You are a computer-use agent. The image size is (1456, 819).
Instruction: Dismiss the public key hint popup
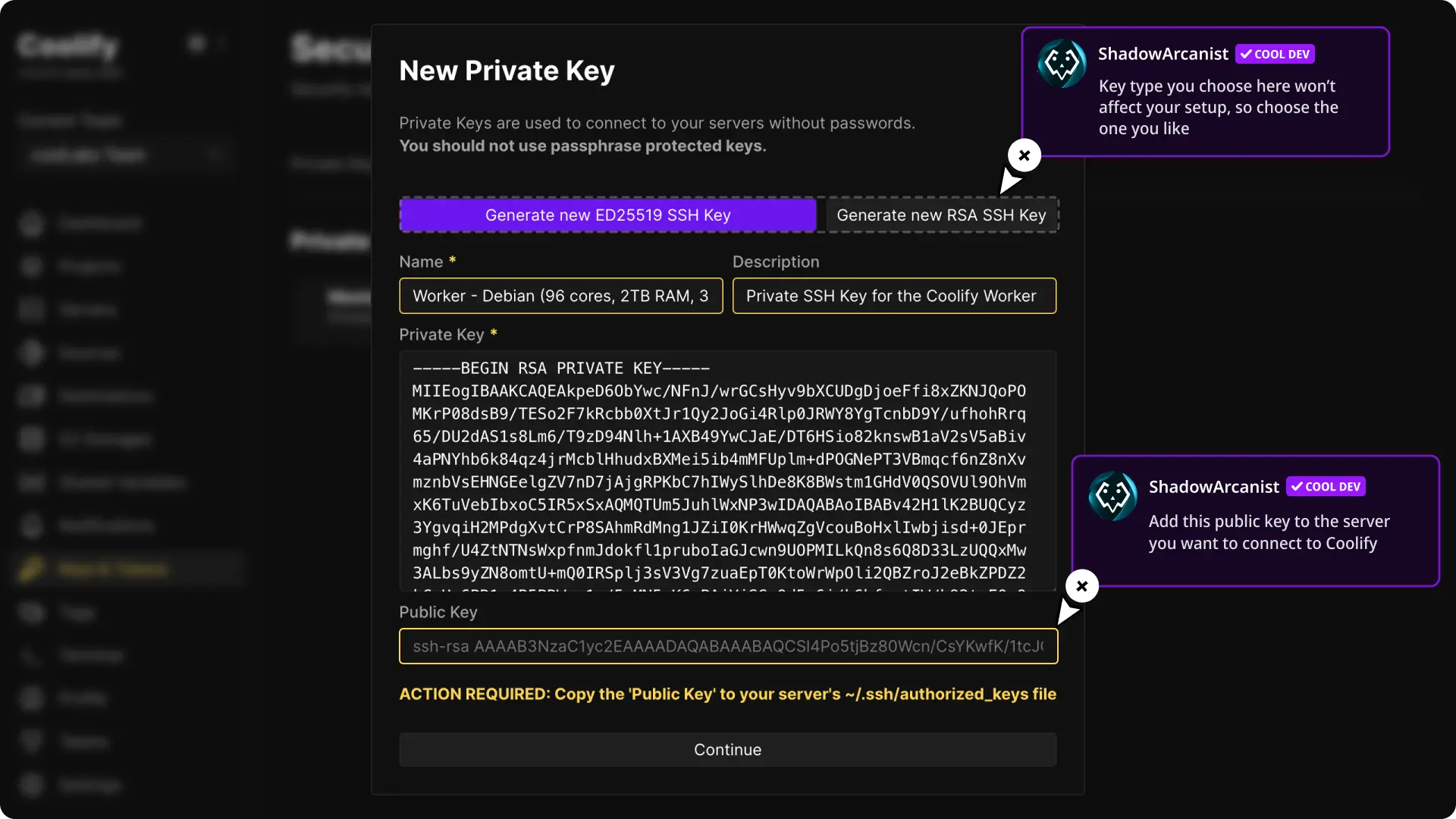point(1082,586)
